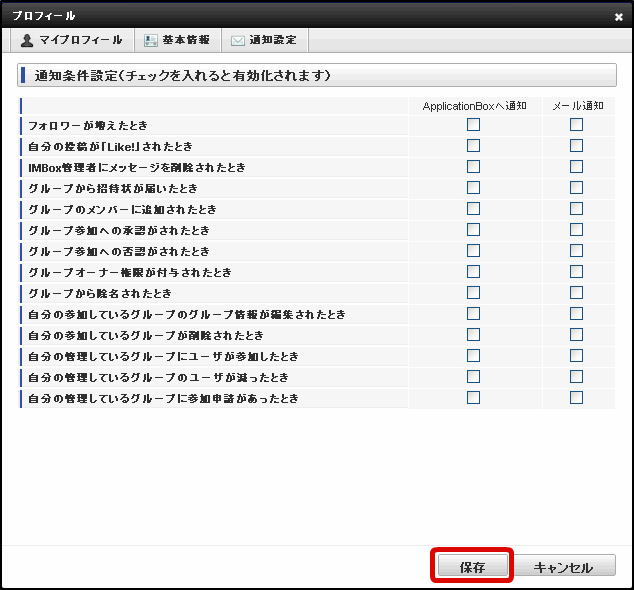Tick mail box for グループにユーザが参加したとき
The image size is (634, 590).
577,356
